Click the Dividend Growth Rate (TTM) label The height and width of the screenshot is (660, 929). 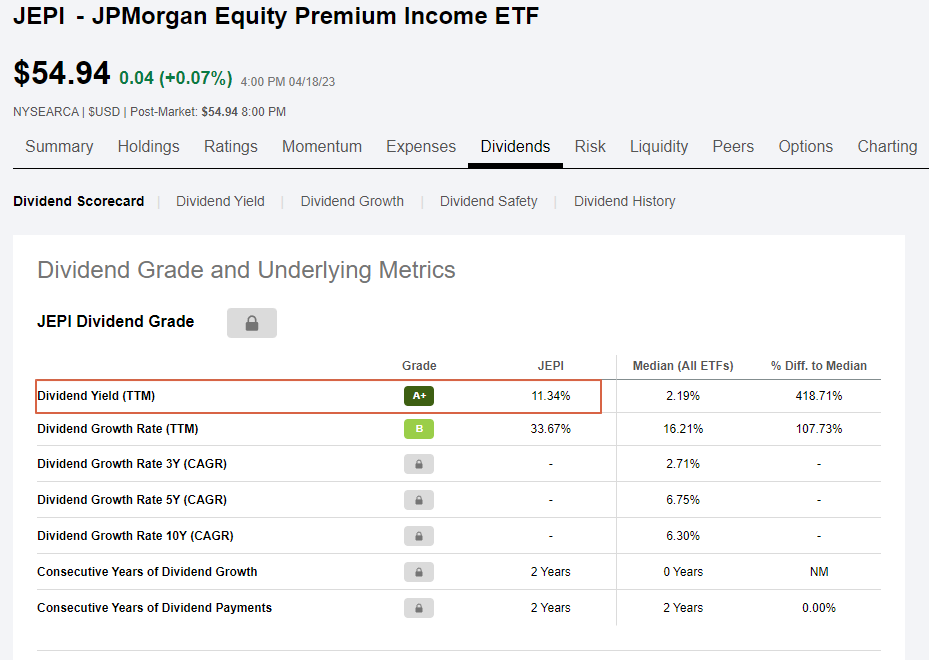point(118,429)
